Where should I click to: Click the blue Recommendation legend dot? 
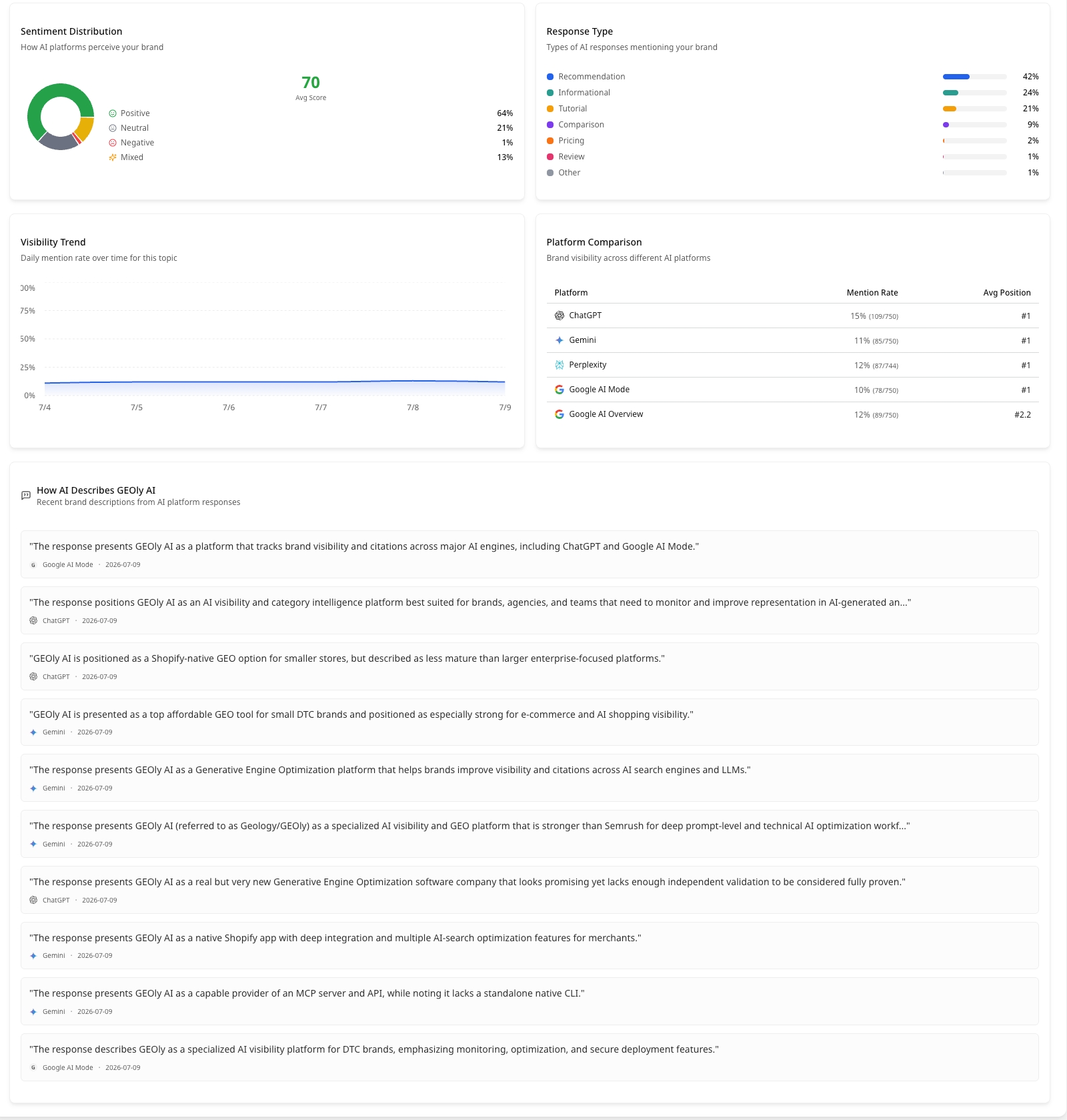coord(550,77)
